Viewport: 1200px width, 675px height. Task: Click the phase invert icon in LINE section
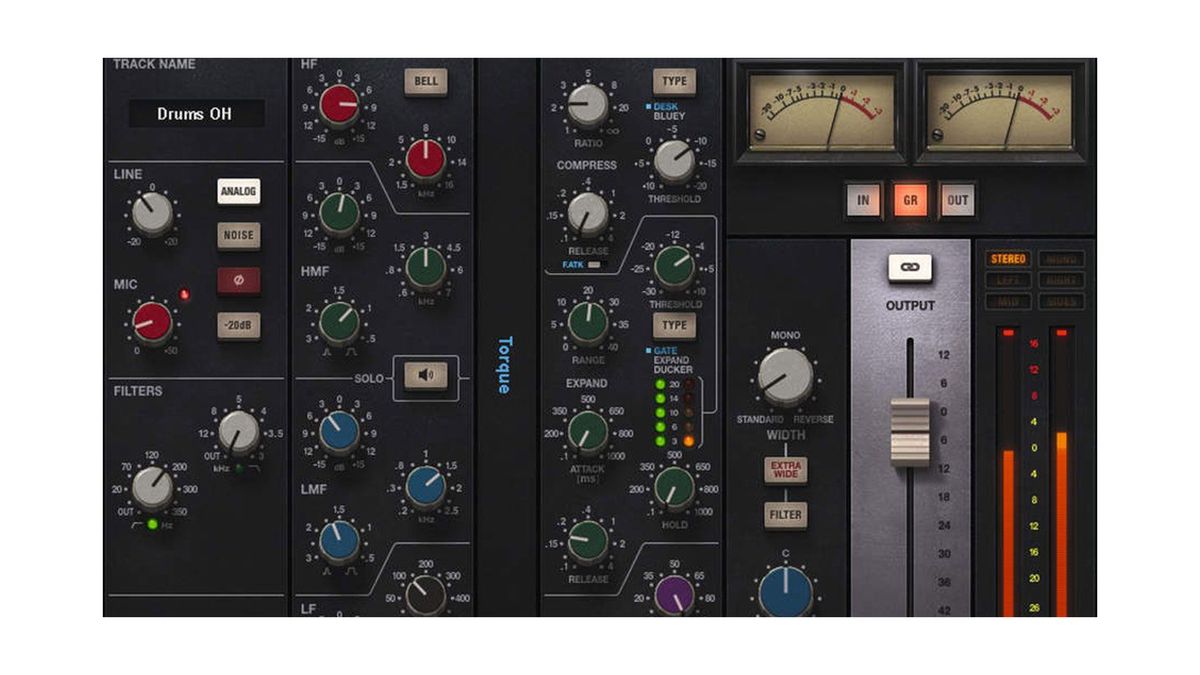237,282
